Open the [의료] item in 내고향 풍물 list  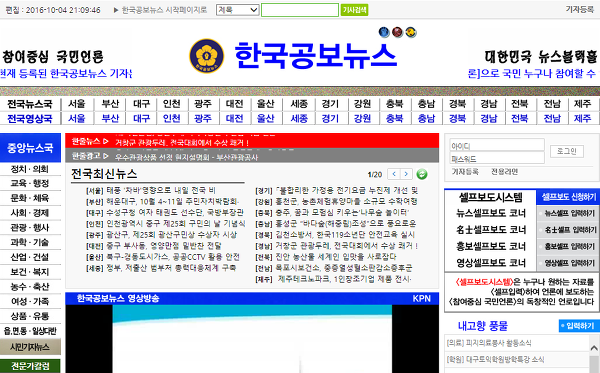tap(489, 343)
